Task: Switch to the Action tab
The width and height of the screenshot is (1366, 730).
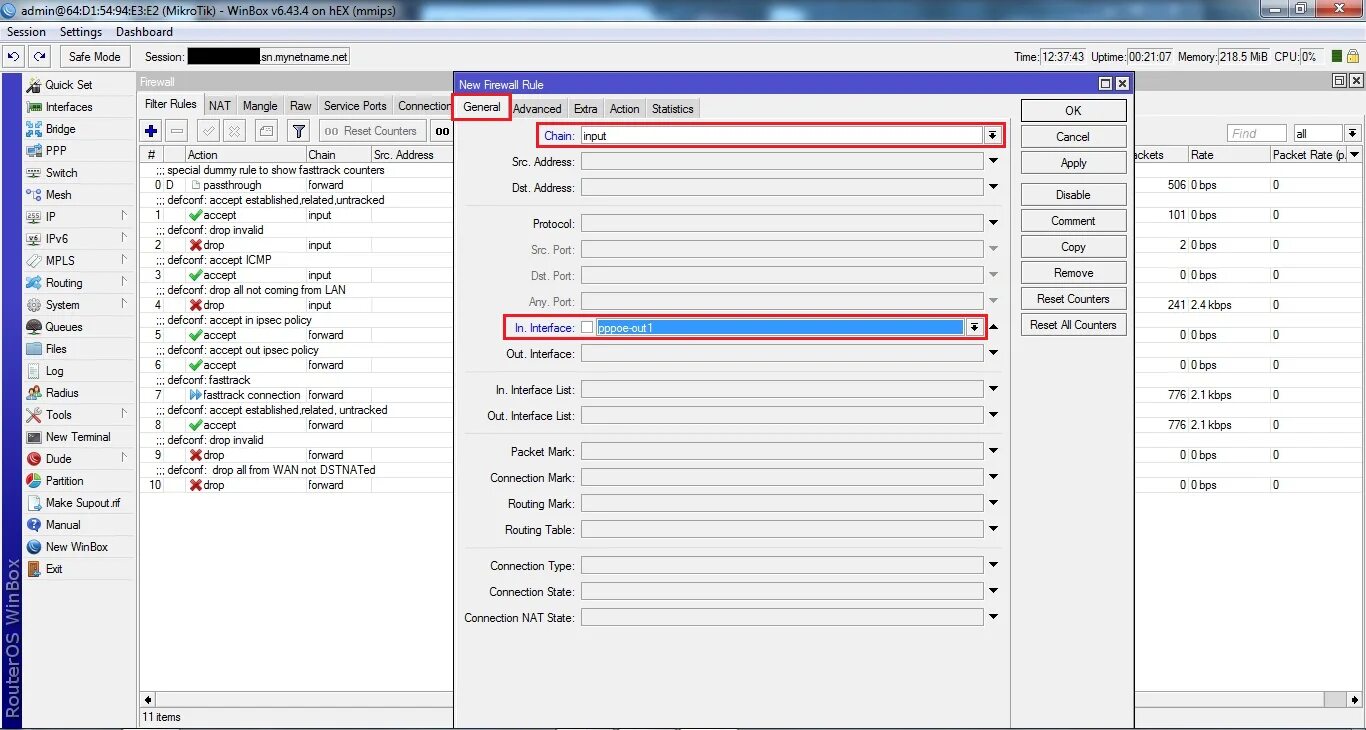Action: 625,109
